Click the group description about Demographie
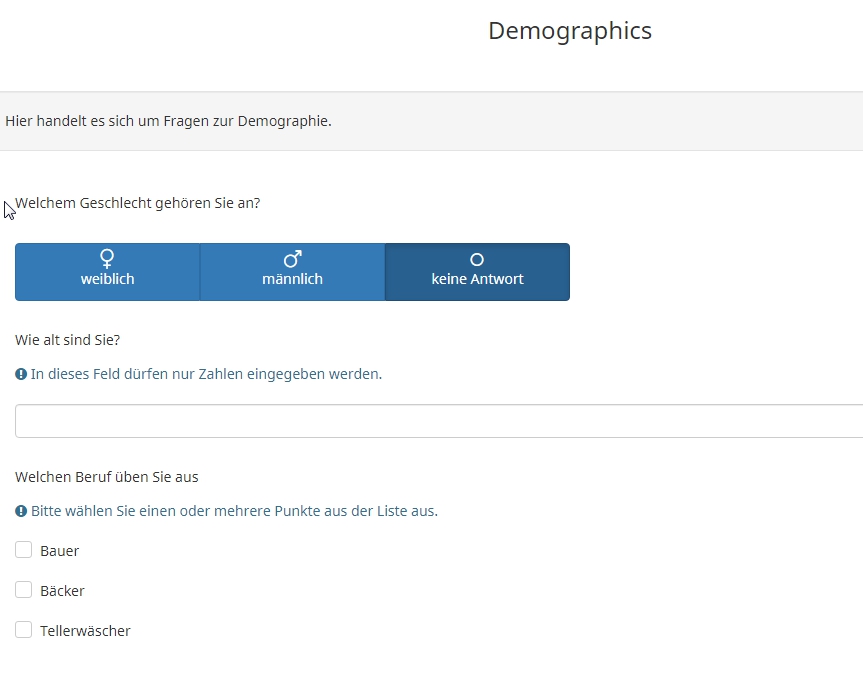The image size is (863, 685). pyautogui.click(x=168, y=121)
